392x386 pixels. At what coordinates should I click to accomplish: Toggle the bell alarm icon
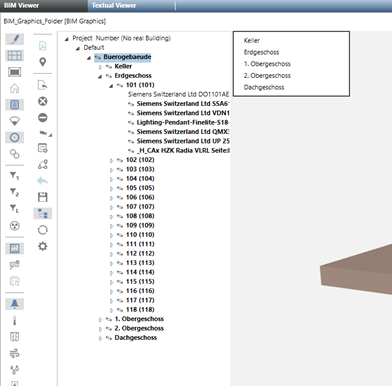(14, 304)
